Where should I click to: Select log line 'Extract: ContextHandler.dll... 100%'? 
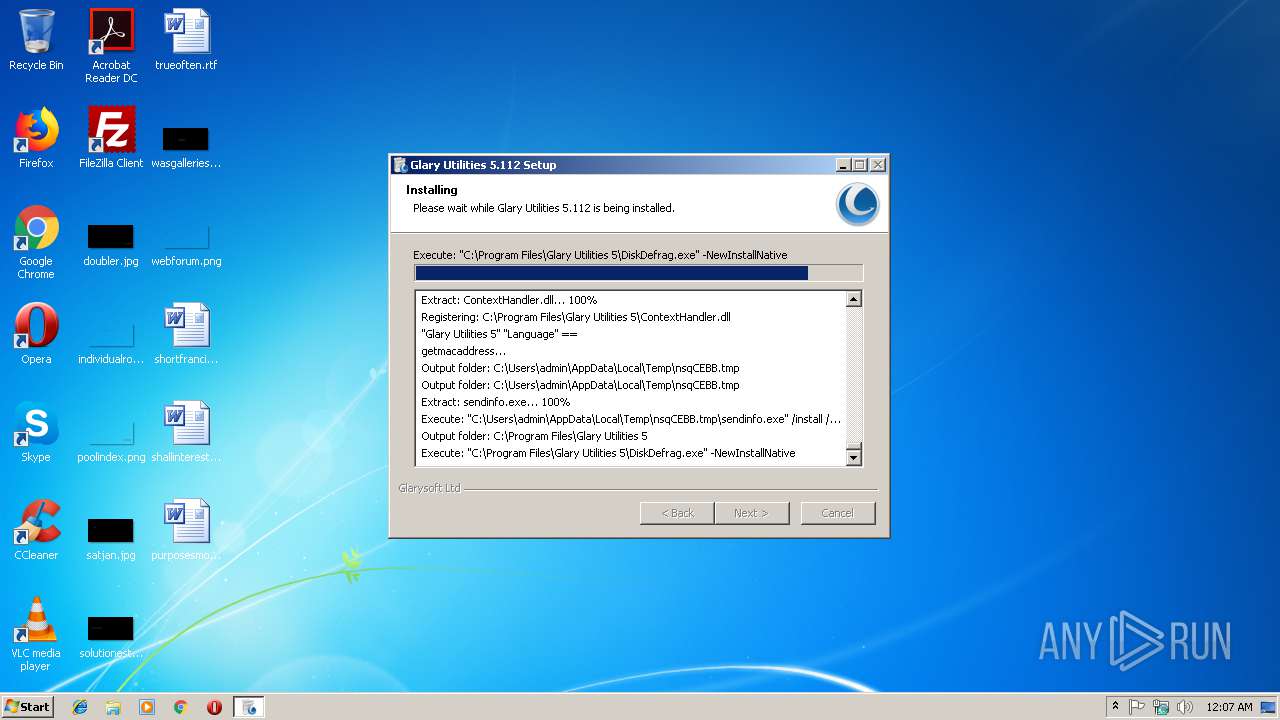(509, 300)
